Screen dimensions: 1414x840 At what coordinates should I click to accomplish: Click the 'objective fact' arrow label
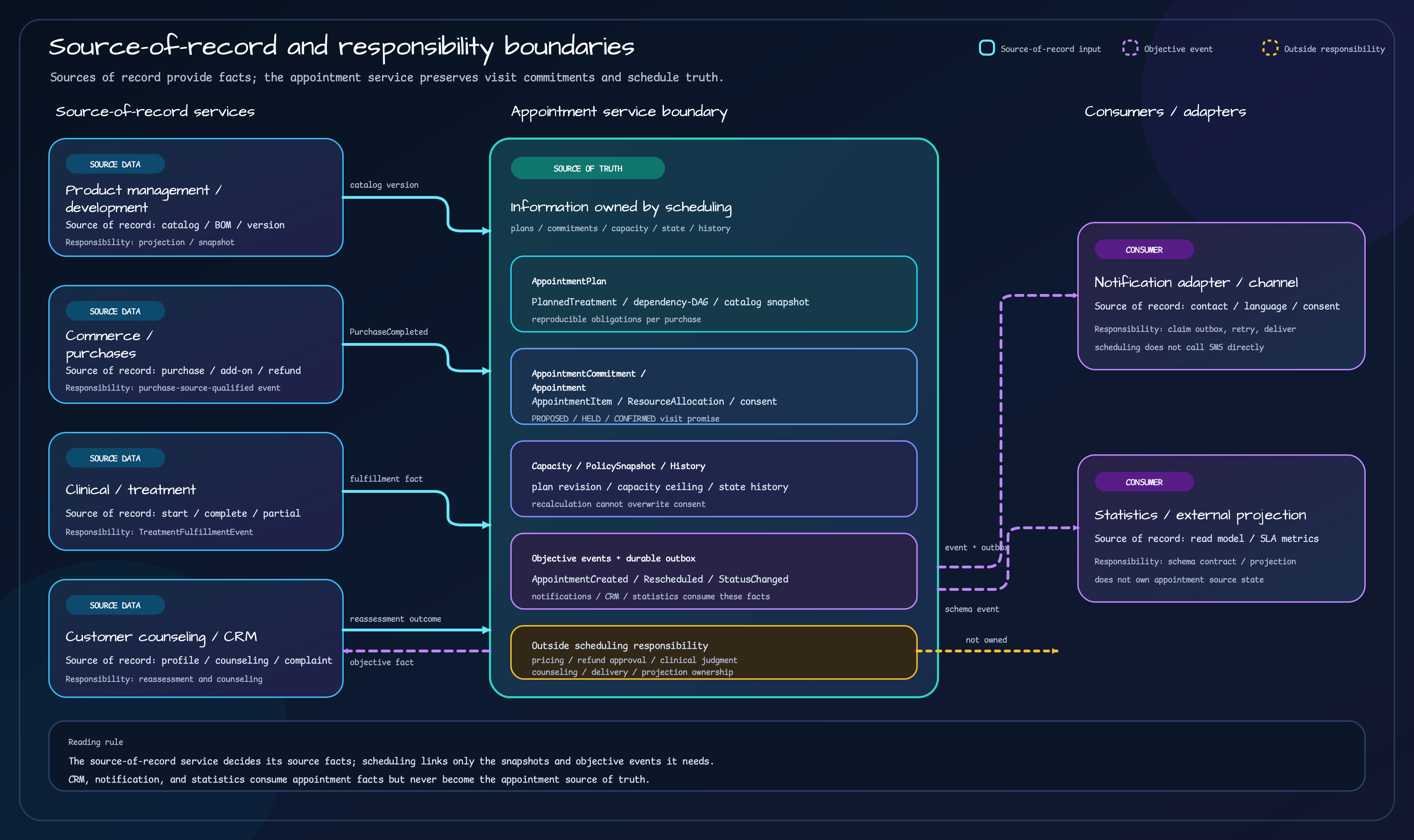click(x=381, y=662)
